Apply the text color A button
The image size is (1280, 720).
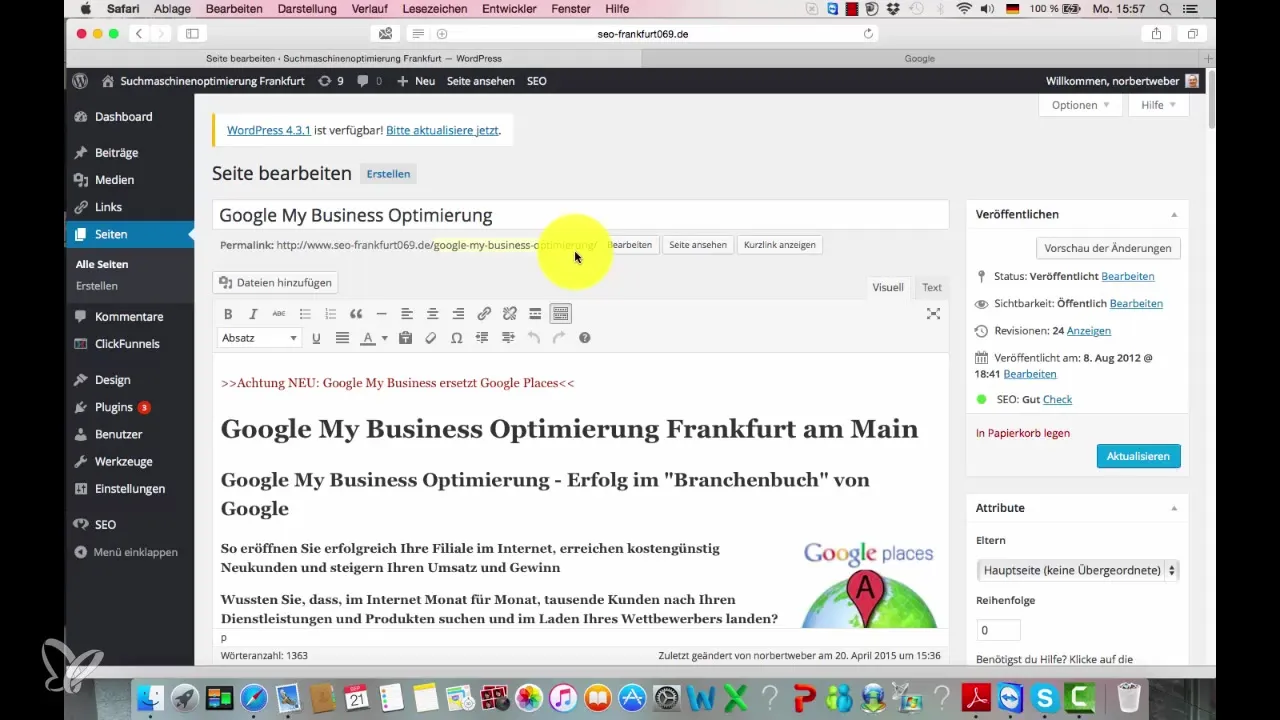(x=367, y=338)
